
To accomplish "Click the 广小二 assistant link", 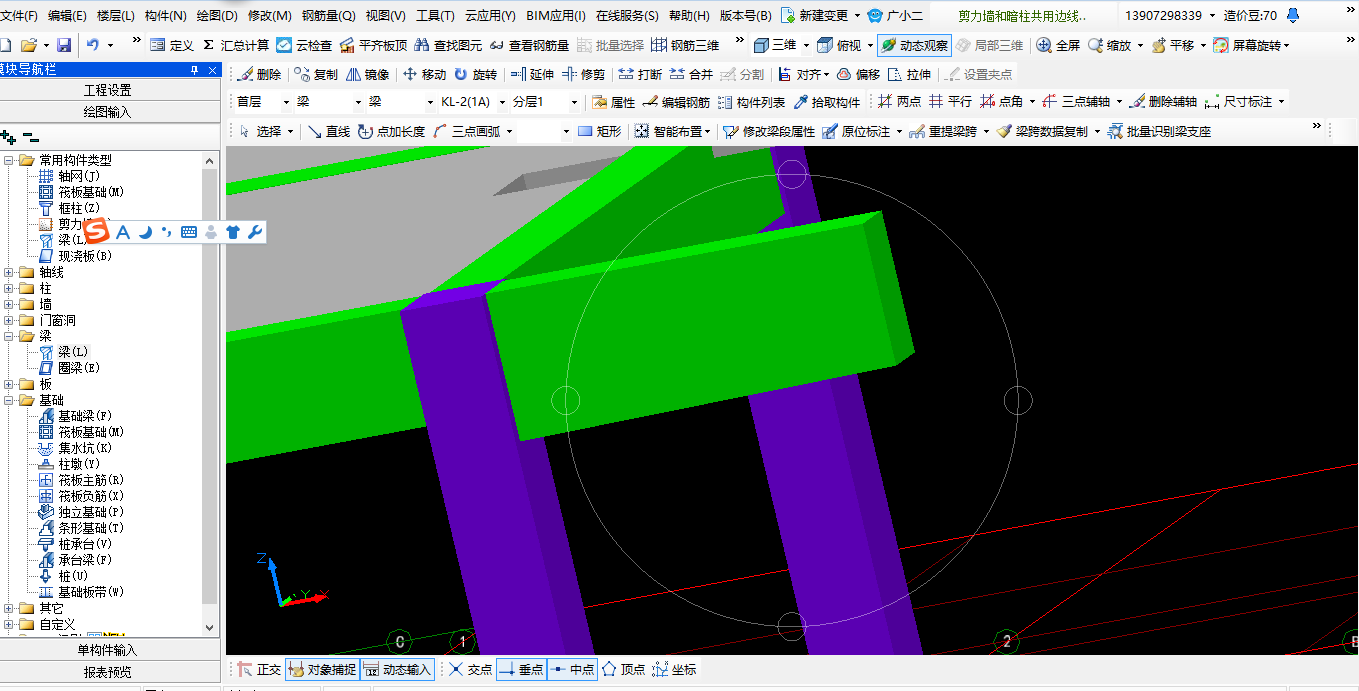I will (896, 15).
